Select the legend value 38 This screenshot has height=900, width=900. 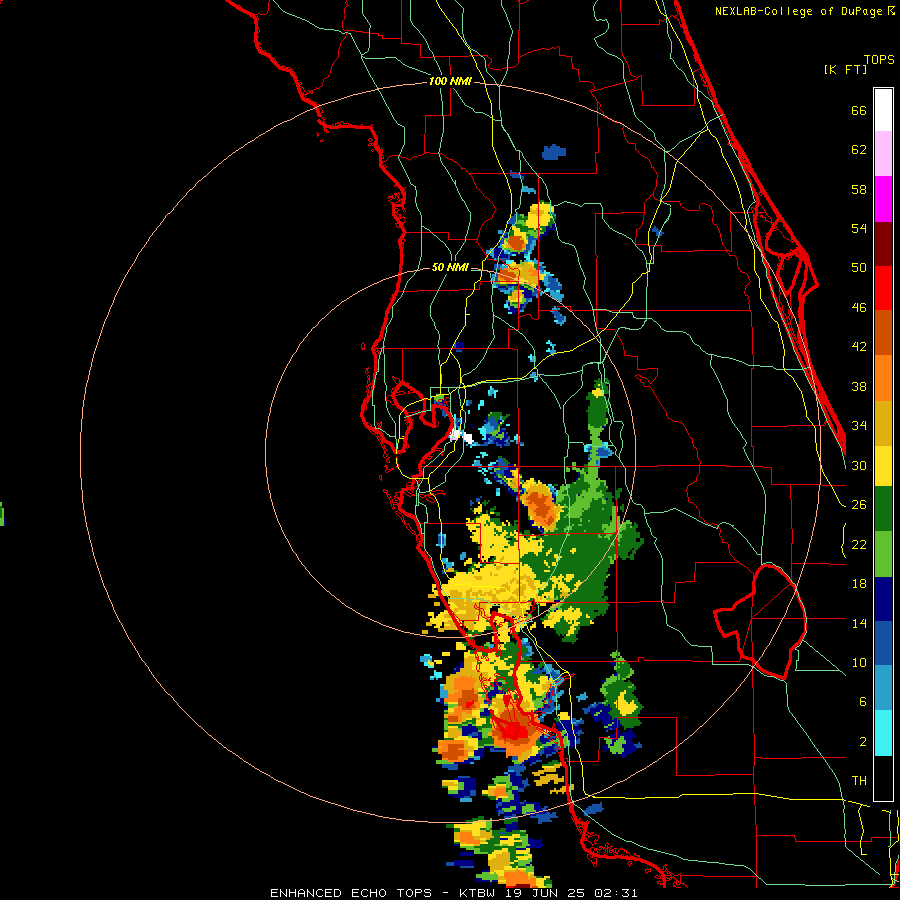859,386
